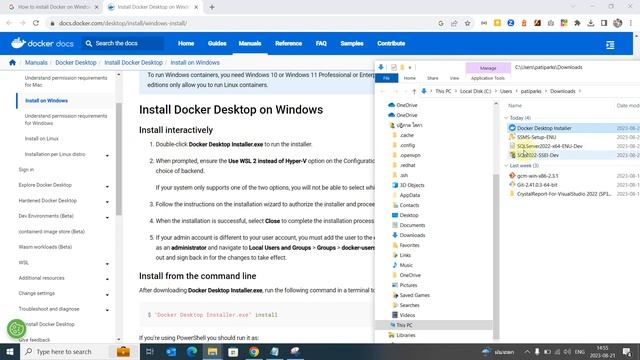Expand WSL sidebar section

pos(107,264)
